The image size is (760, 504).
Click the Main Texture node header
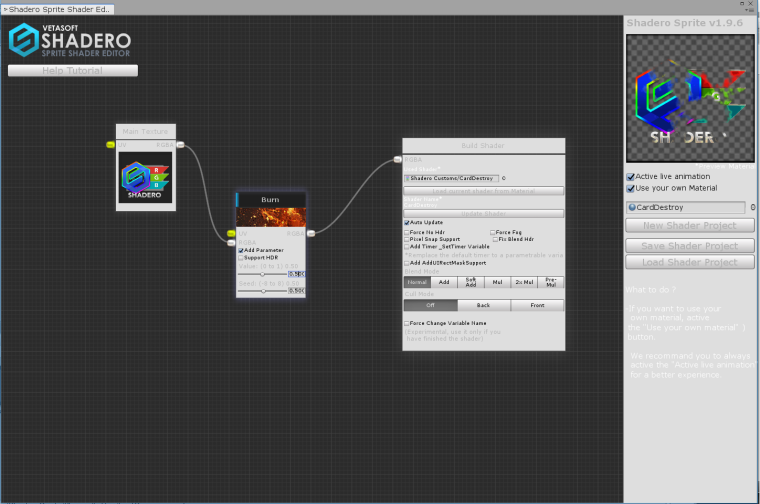146,131
